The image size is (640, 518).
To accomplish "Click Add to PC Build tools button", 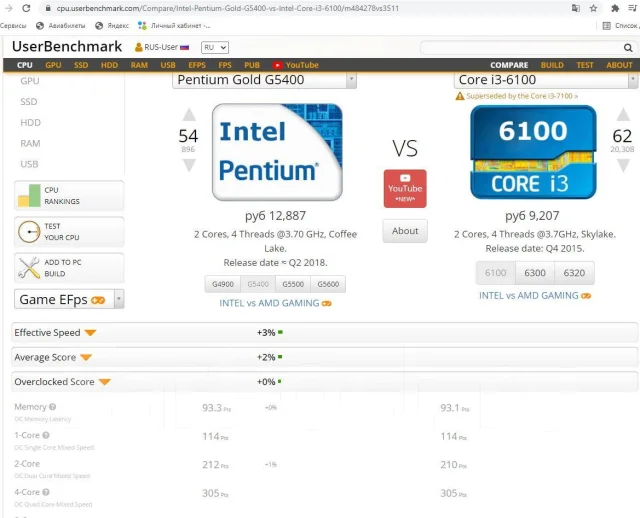I will pos(69,268).
